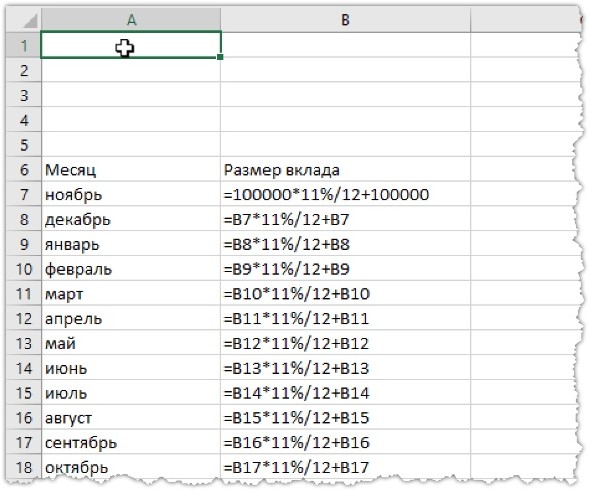Select row 12 header
590x491 pixels.
tap(24, 318)
